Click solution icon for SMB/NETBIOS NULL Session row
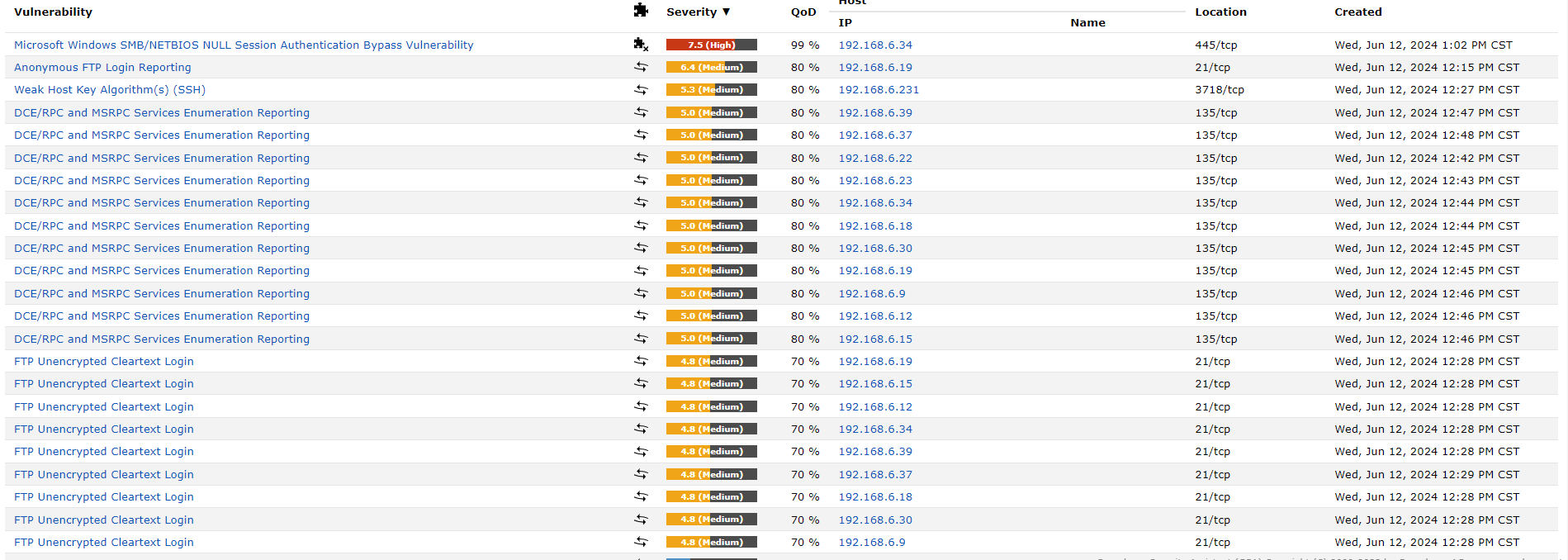 pos(640,45)
